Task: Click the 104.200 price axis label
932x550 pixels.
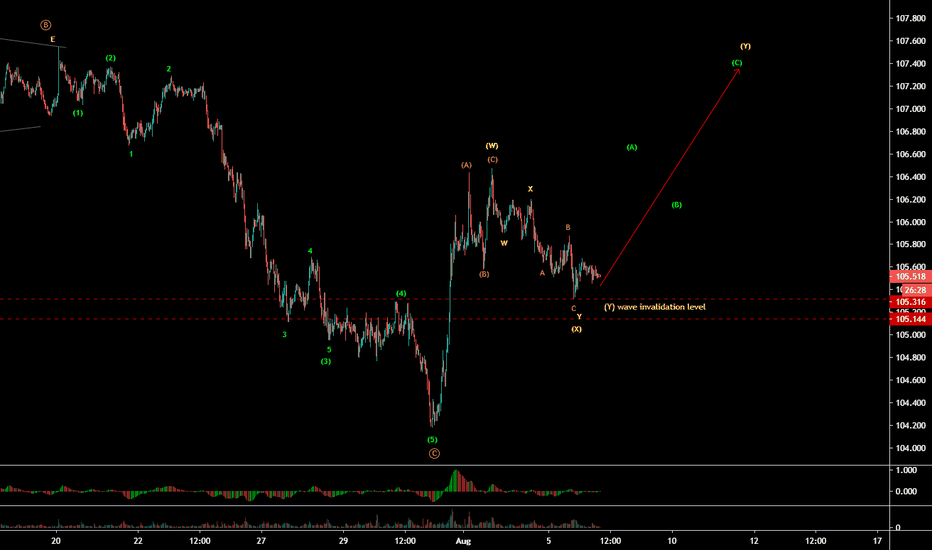Action: 911,426
